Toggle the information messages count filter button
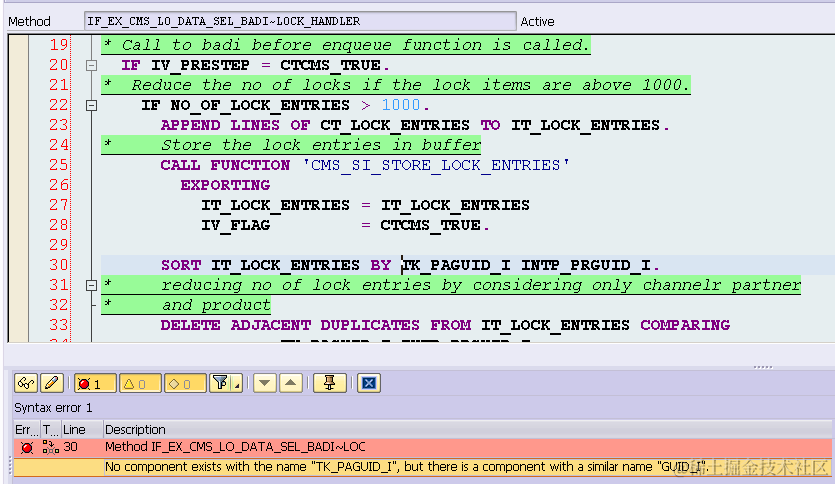This screenshot has height=484, width=835. 185,383
